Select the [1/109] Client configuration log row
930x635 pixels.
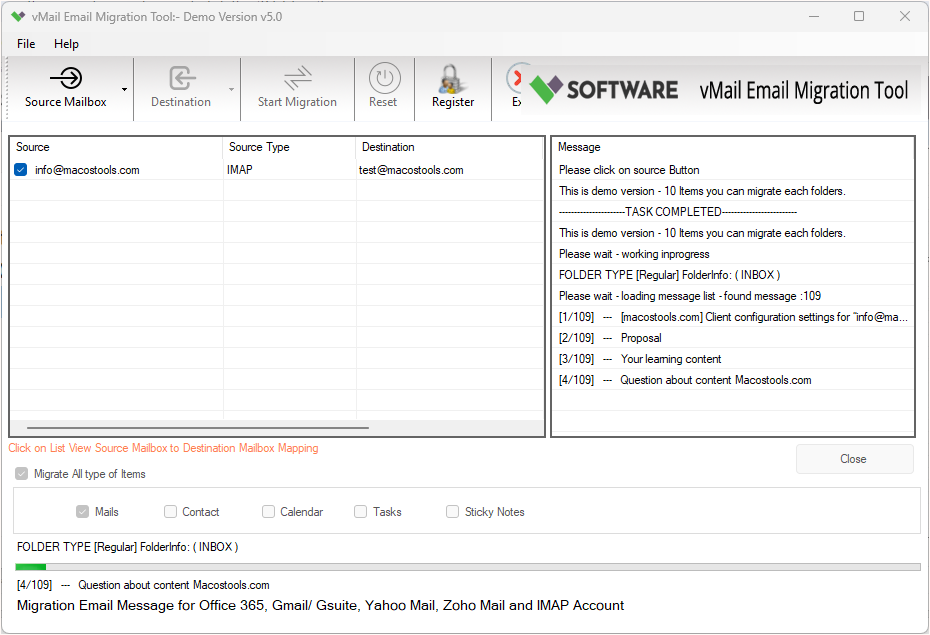(734, 317)
